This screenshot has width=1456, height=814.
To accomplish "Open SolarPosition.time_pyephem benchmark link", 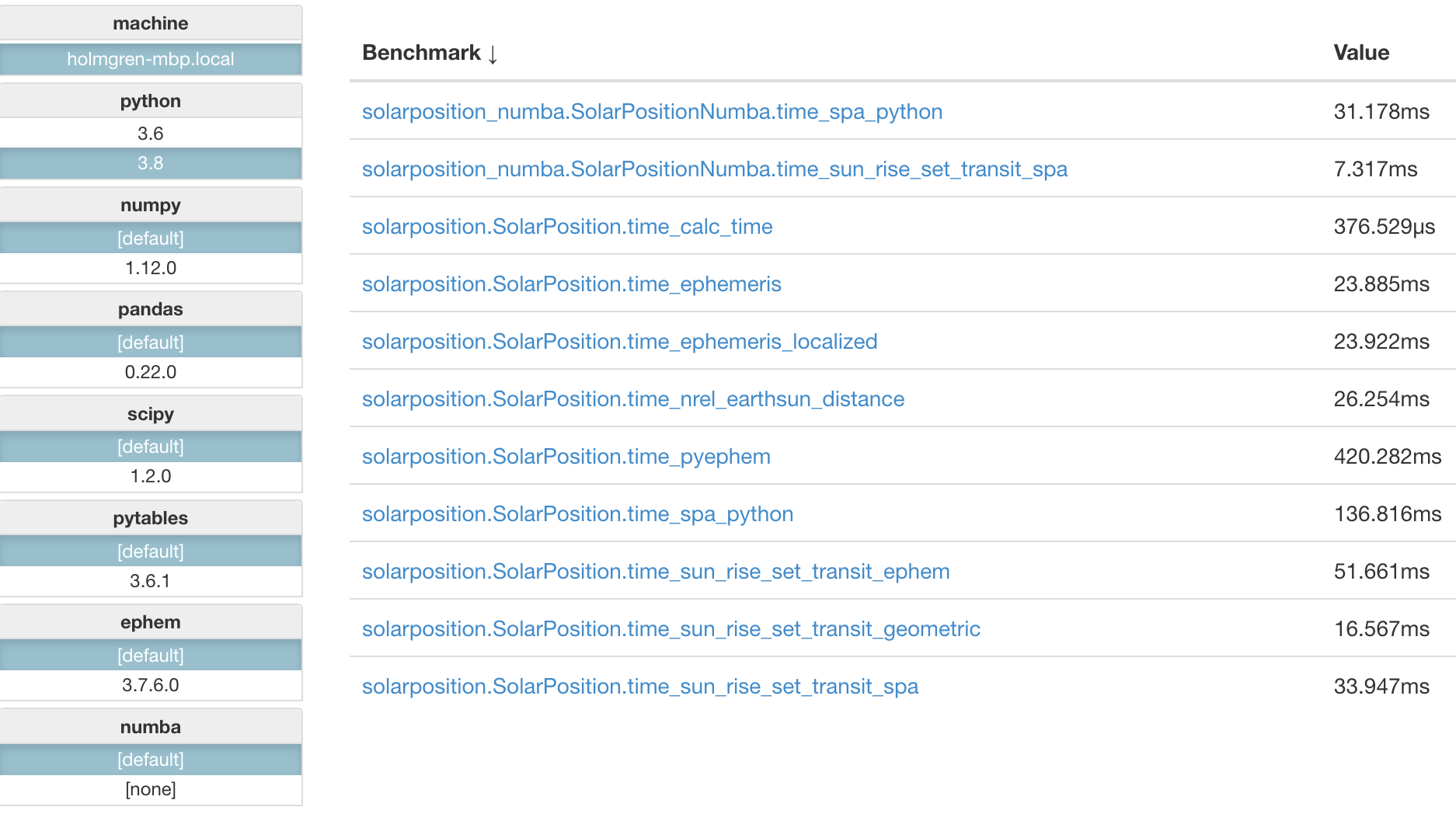I will [x=566, y=457].
